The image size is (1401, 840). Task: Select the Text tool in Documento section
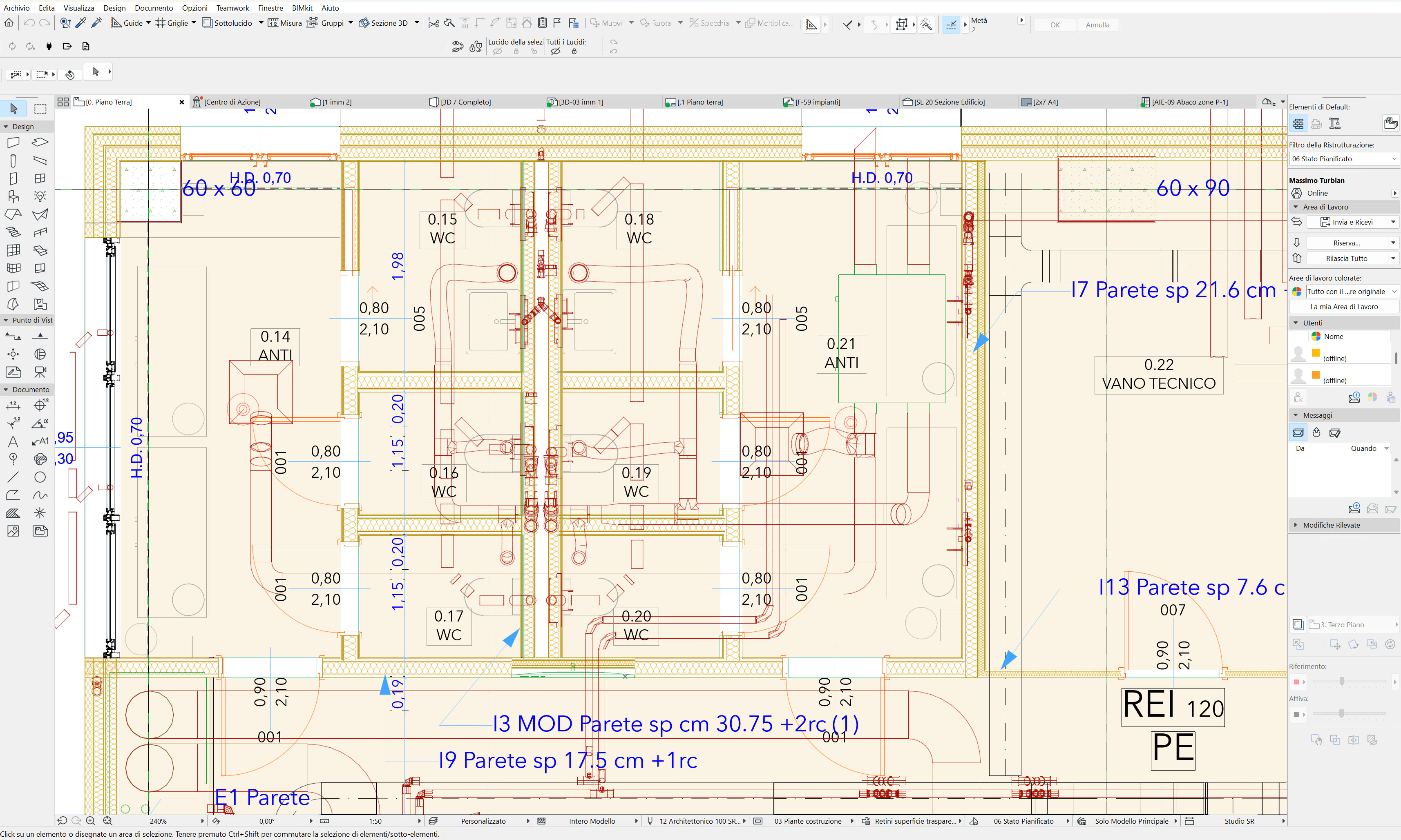point(13,441)
